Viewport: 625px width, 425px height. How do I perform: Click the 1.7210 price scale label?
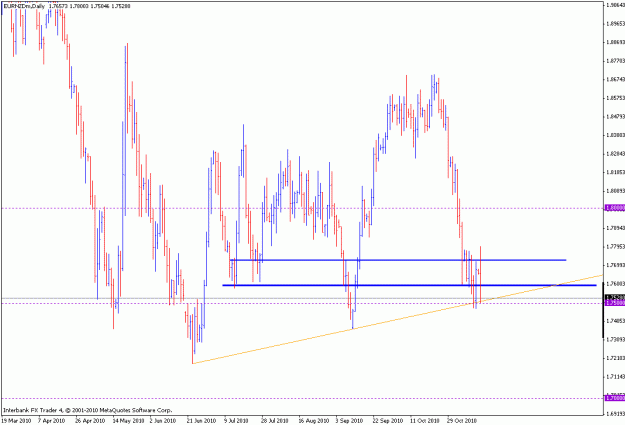[x=615, y=358]
